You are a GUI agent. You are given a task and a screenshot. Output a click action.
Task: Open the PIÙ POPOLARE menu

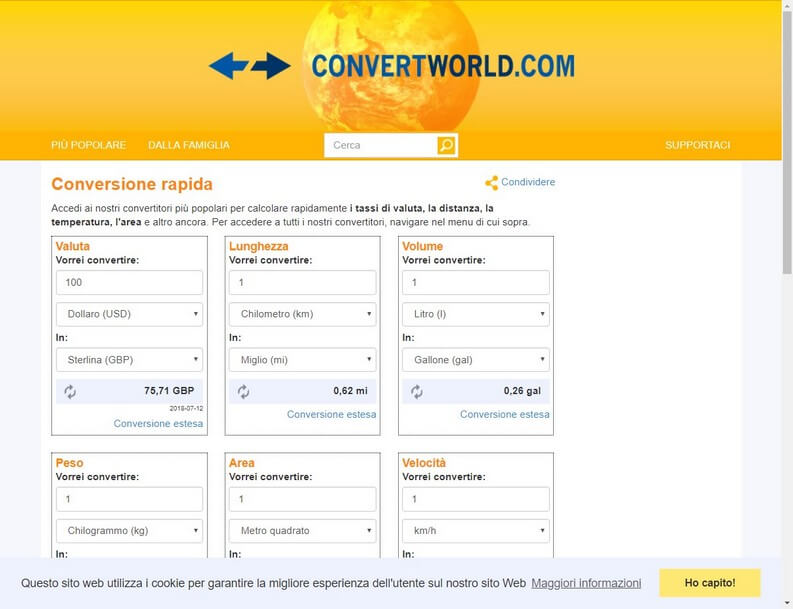[89, 145]
